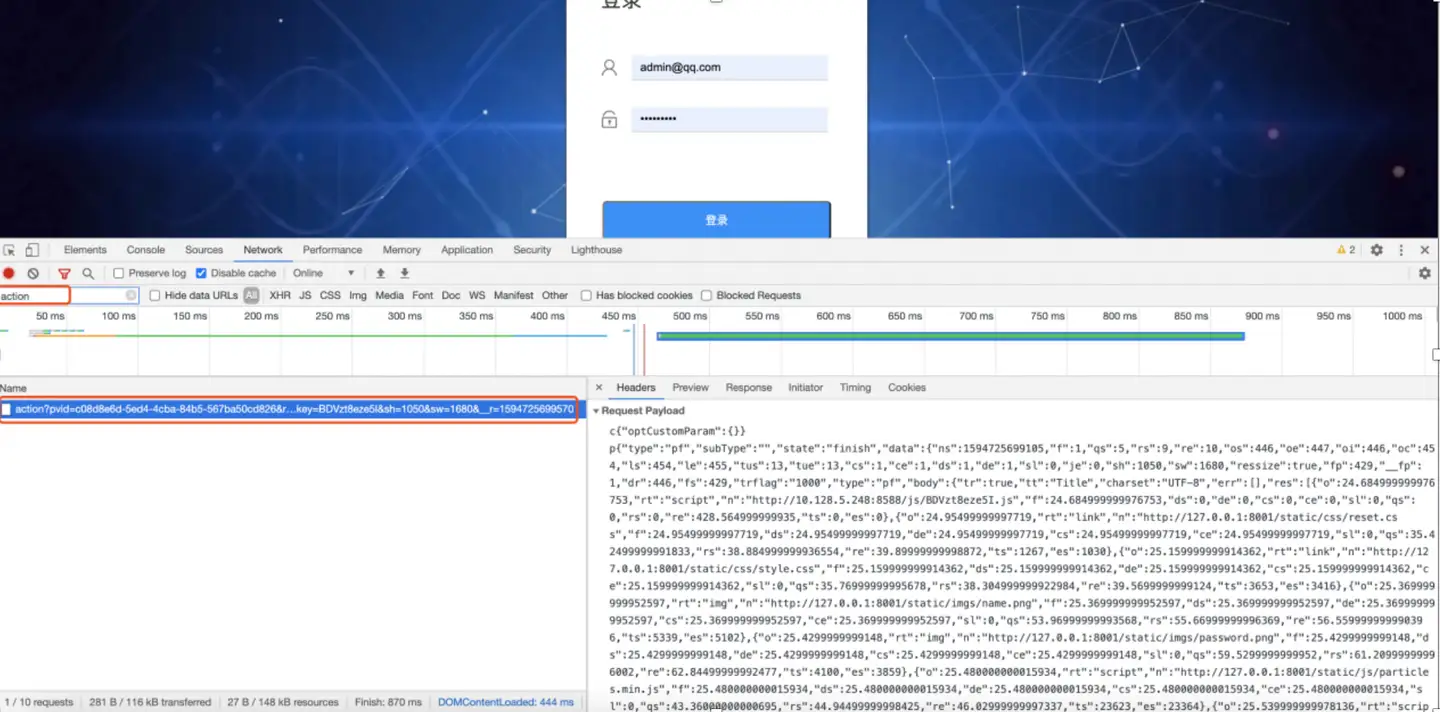Click the blue login button
The image size is (1440, 712).
point(716,220)
